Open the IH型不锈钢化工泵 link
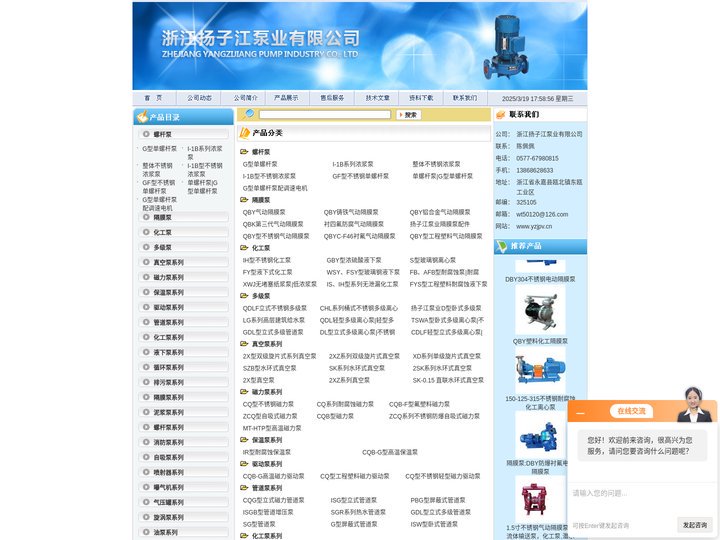 (267, 260)
